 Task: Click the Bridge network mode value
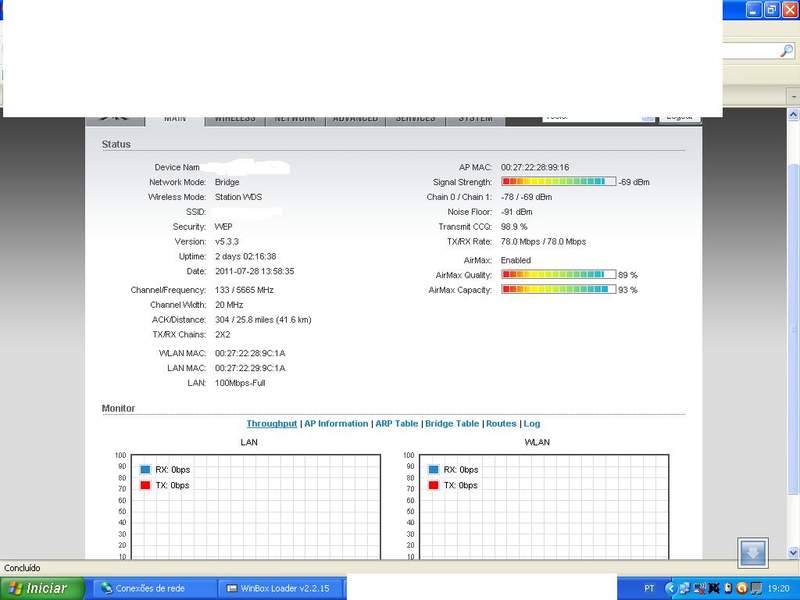227,182
